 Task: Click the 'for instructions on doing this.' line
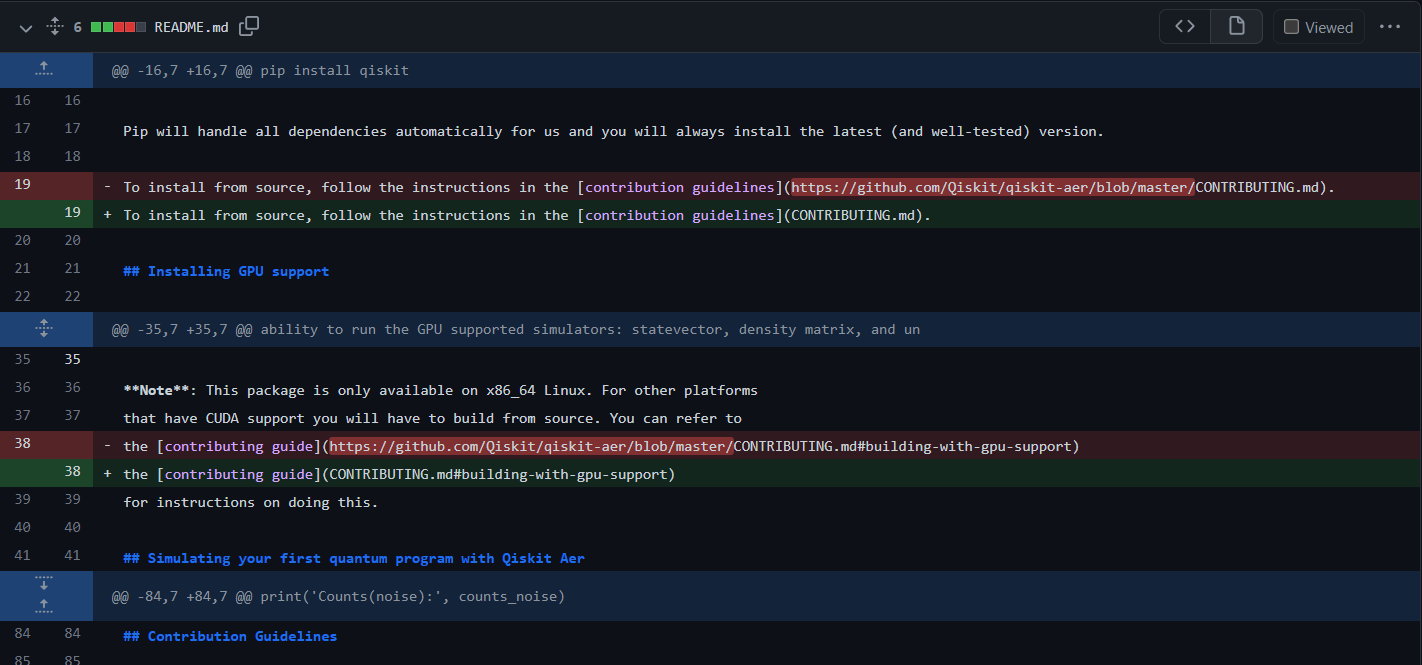pyautogui.click(x=251, y=502)
